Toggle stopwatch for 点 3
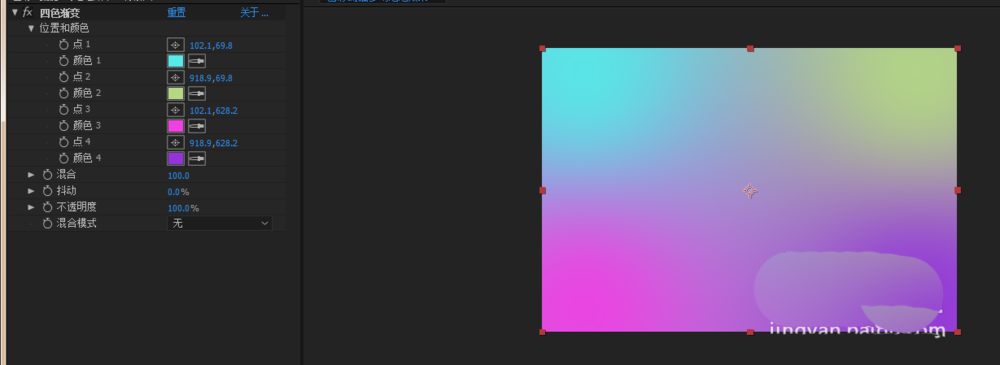Image resolution: width=1000 pixels, height=365 pixels. click(x=63, y=109)
